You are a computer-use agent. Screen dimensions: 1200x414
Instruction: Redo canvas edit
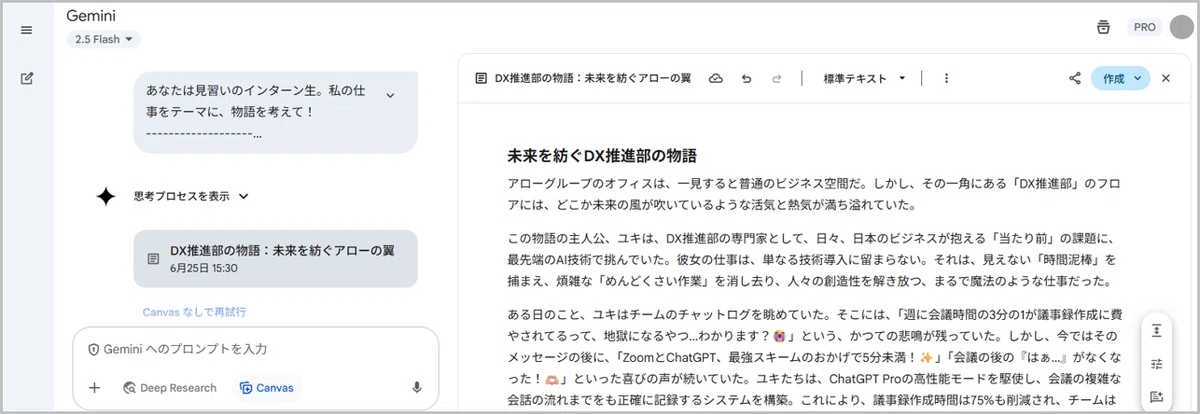tap(777, 78)
